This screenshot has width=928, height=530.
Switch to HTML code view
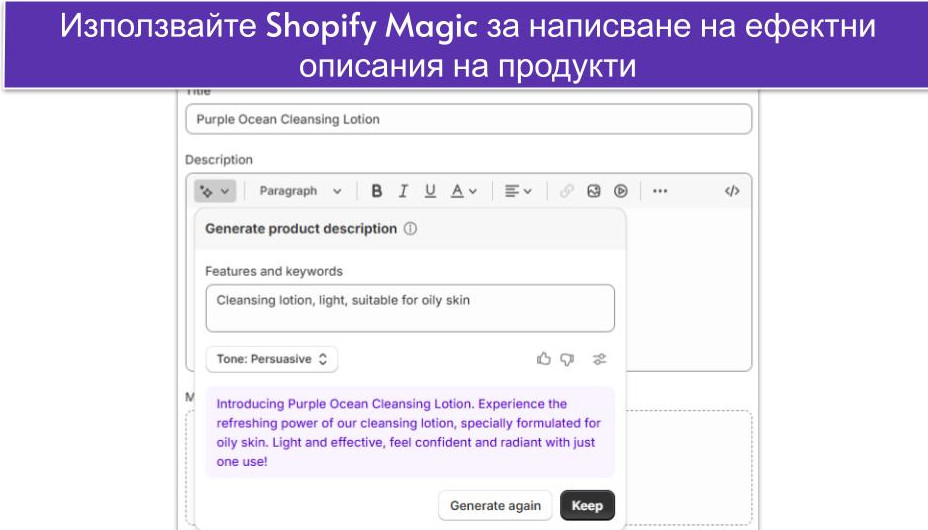click(732, 191)
